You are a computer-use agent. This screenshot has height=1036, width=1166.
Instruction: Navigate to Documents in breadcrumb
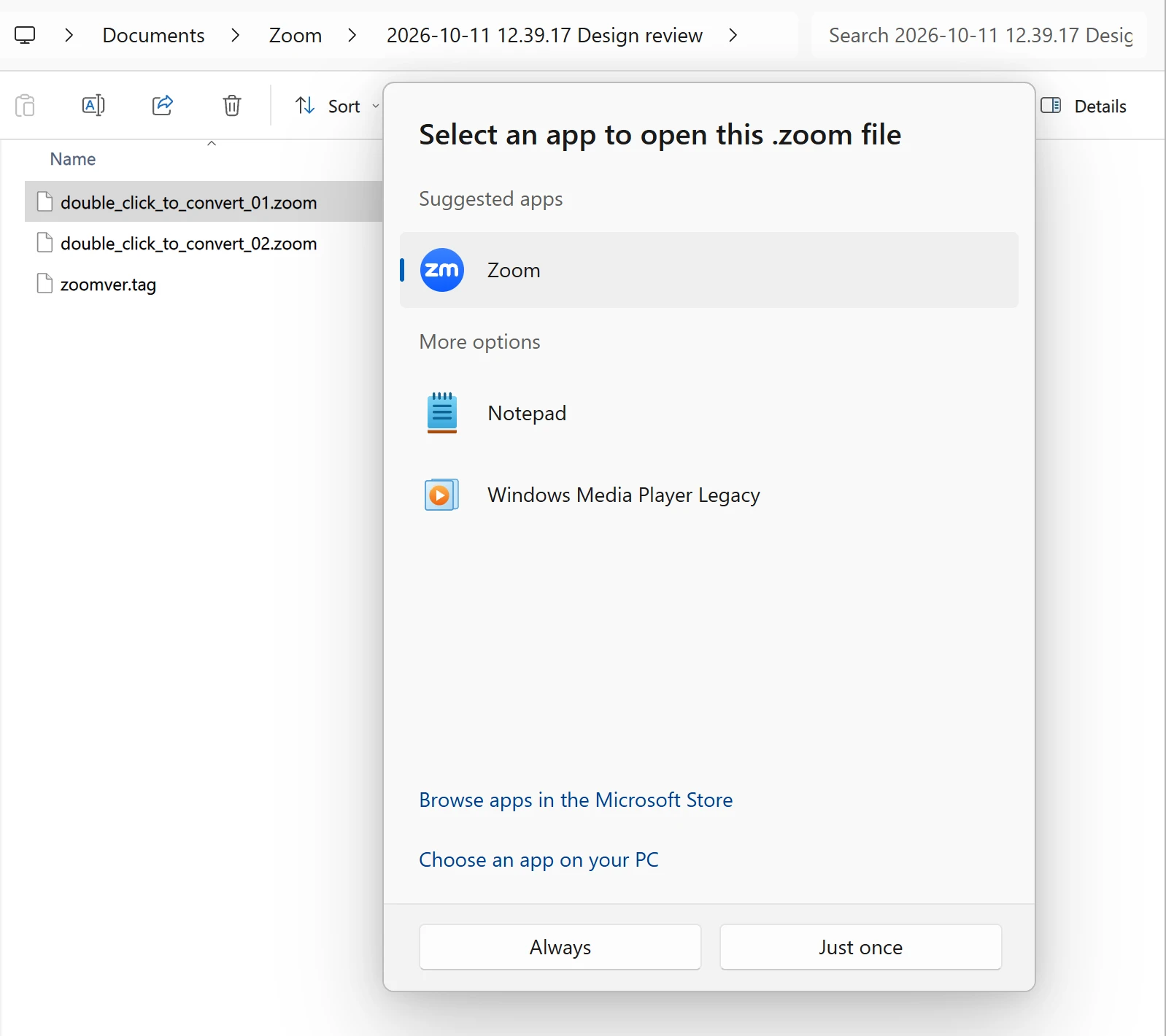pyautogui.click(x=153, y=35)
